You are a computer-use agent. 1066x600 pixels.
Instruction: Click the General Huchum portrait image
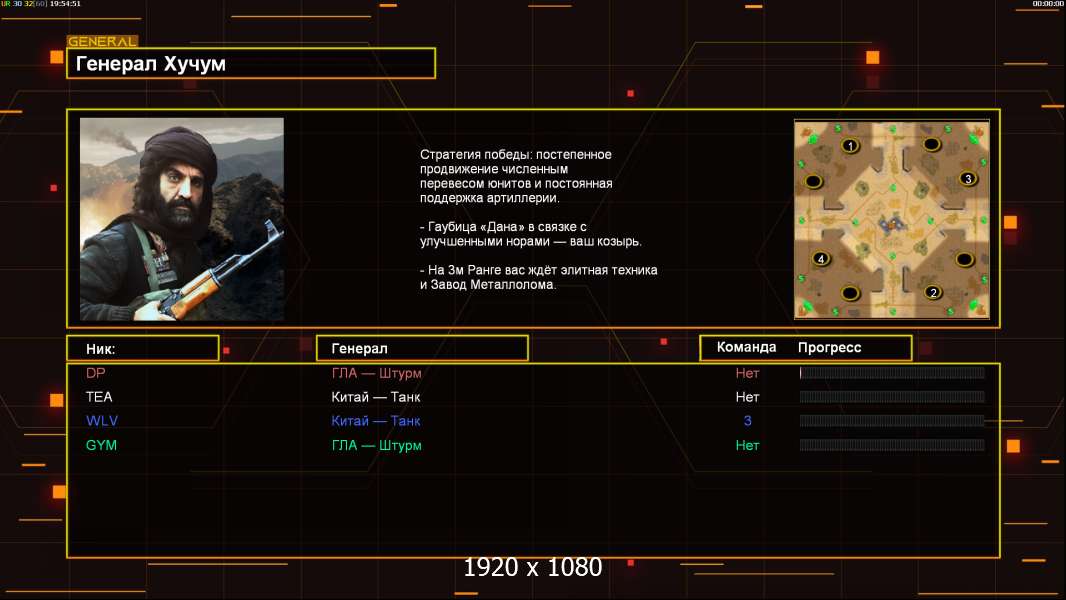tap(181, 219)
